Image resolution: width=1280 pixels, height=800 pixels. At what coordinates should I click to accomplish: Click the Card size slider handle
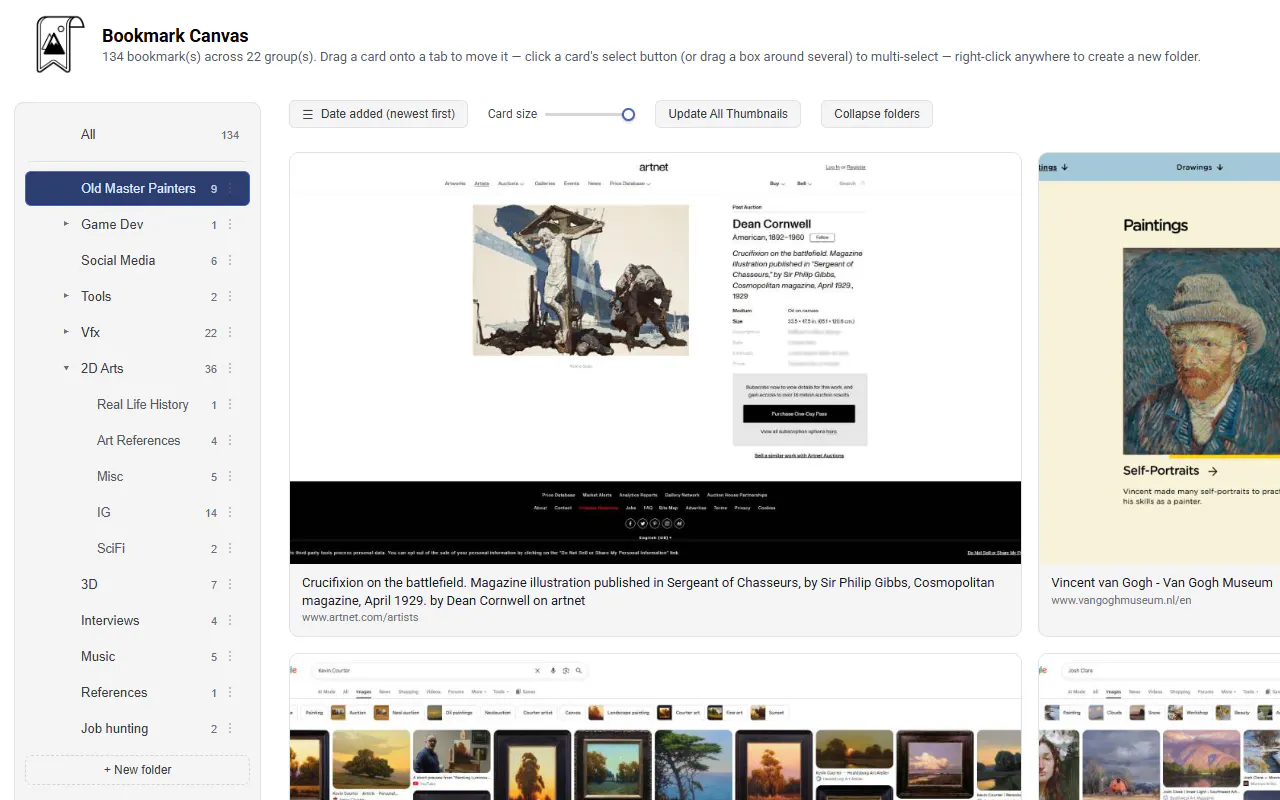[x=628, y=114]
